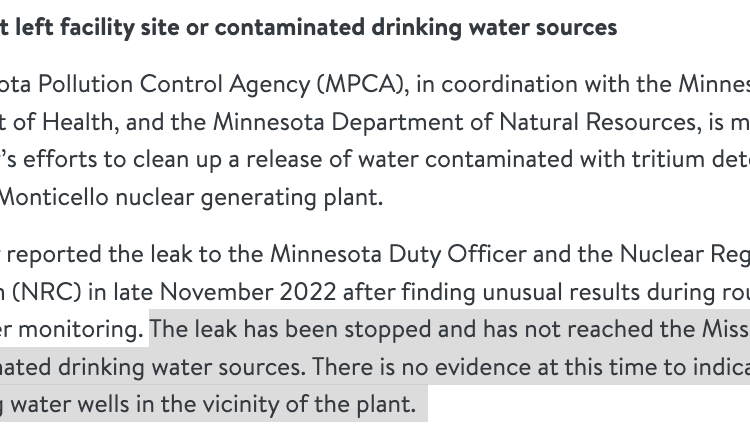
Task: Click the bold heading about contaminated drinking water sources
Action: (308, 27)
